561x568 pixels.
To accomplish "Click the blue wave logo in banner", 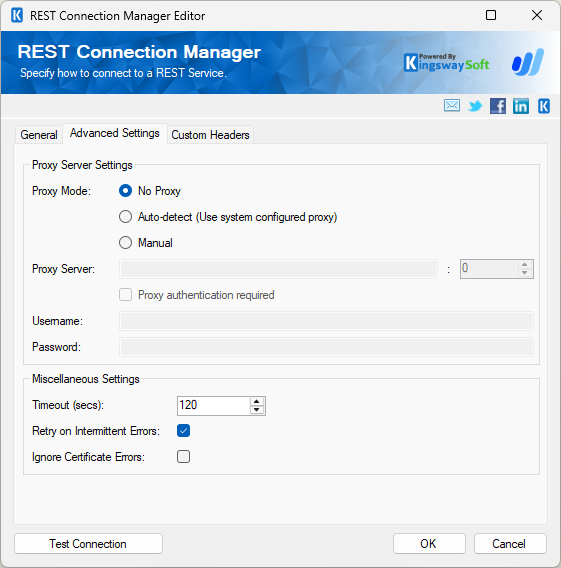I will tap(528, 62).
